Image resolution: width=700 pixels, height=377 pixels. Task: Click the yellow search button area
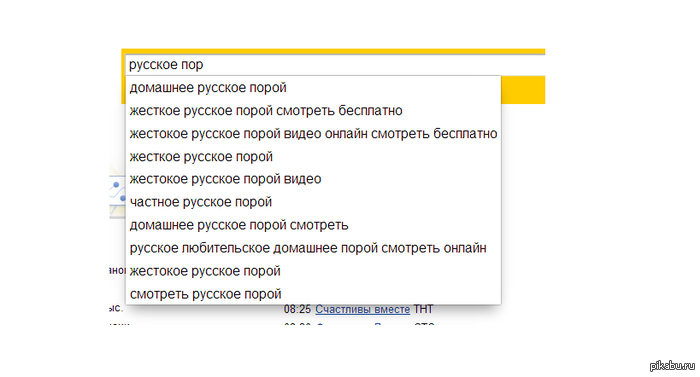(523, 90)
